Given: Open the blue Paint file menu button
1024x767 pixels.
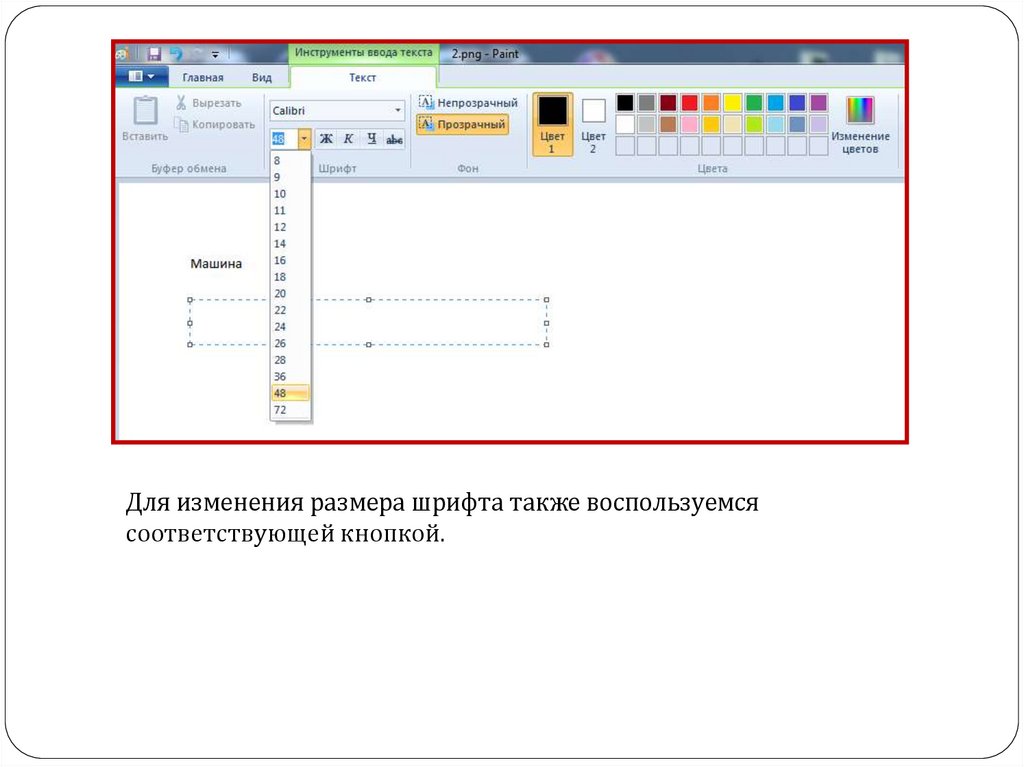Looking at the screenshot, I should 141,77.
